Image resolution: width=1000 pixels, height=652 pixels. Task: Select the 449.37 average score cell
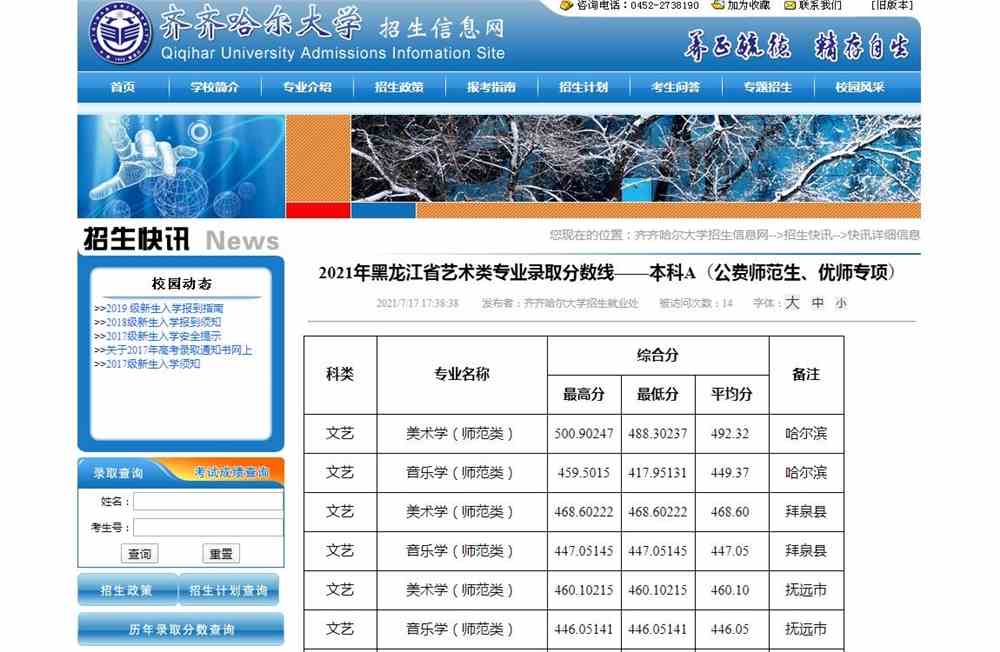(x=730, y=473)
